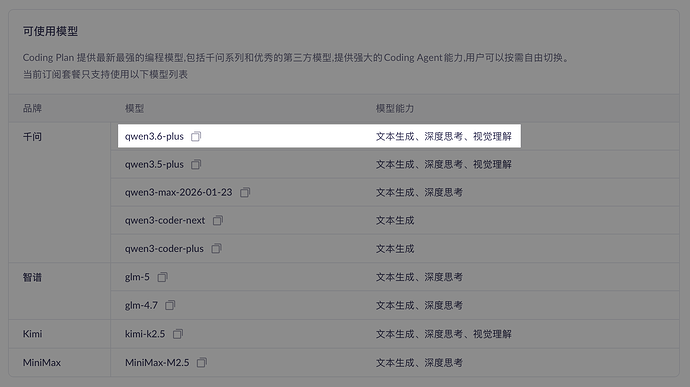Click the 模型能力 column header
Screen dimensions: 690x387
click(x=395, y=108)
